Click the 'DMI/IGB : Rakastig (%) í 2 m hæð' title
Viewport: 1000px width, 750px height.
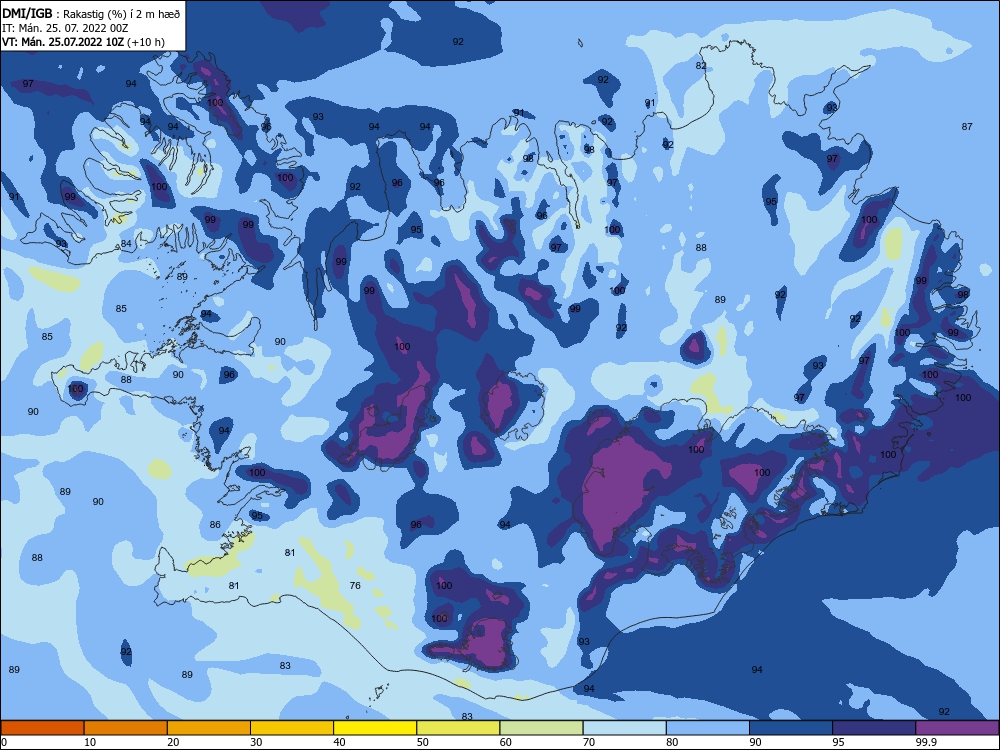(x=91, y=13)
